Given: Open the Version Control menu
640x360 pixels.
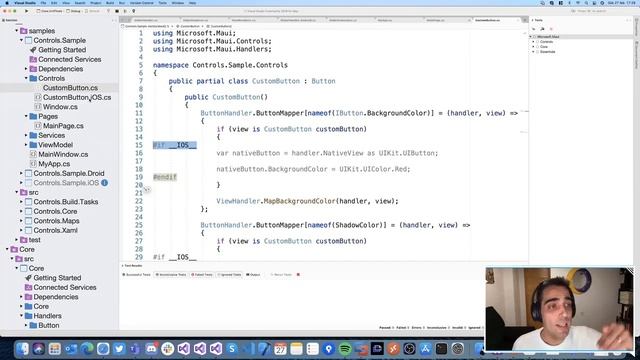Looking at the screenshot, I should coord(142,3).
